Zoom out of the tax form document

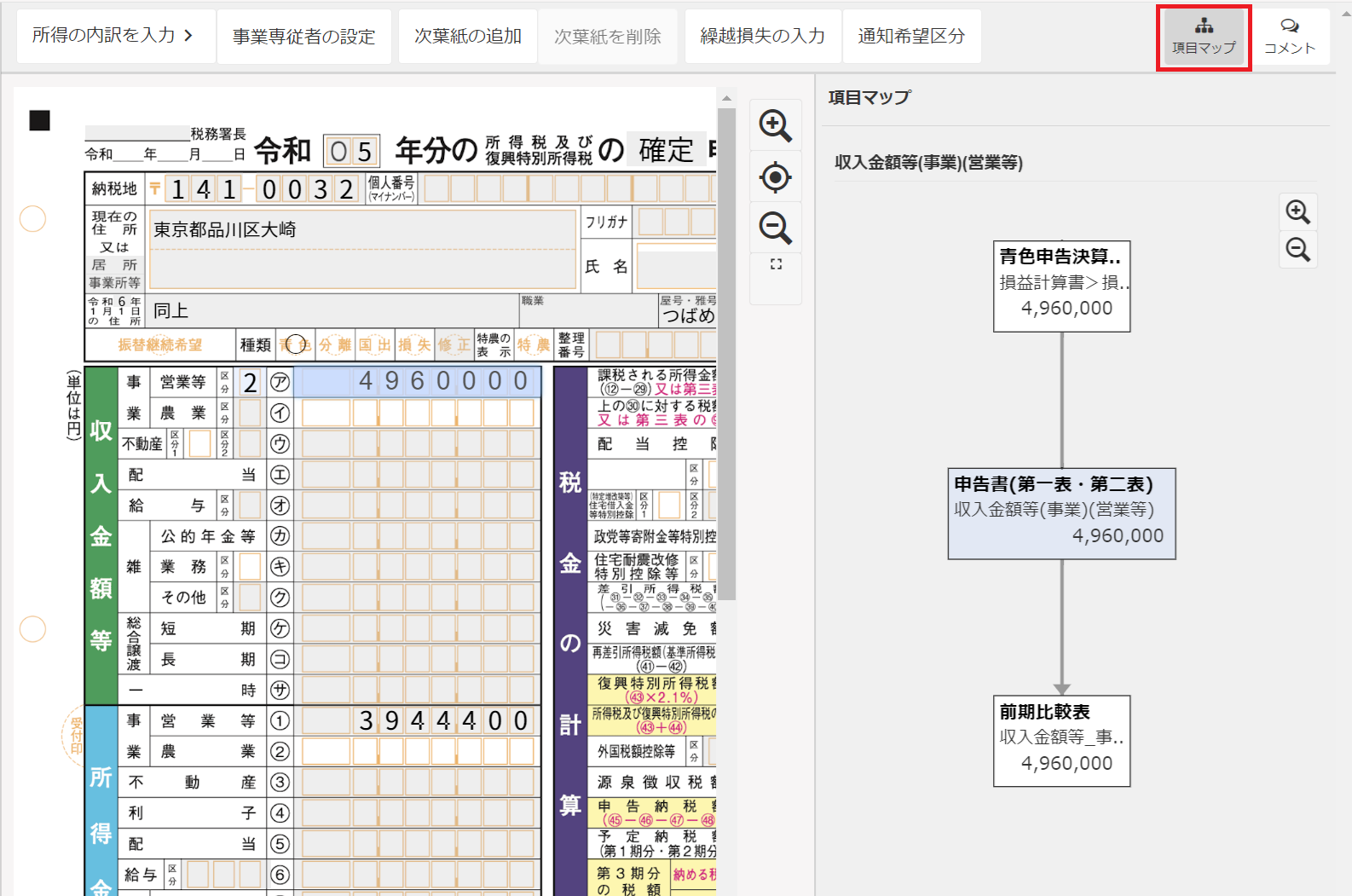(x=775, y=228)
